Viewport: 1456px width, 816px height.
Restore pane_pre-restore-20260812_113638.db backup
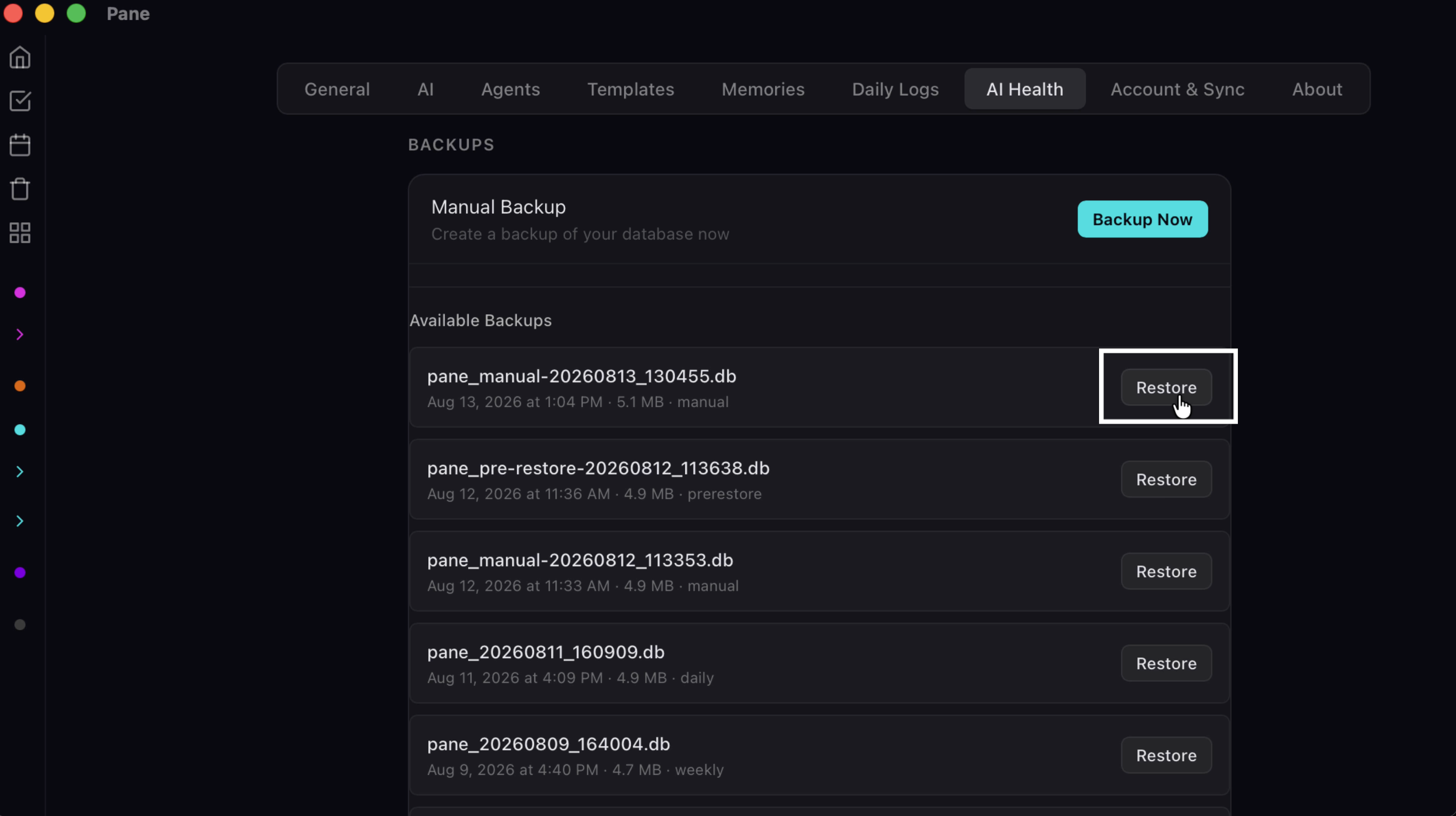click(1166, 480)
